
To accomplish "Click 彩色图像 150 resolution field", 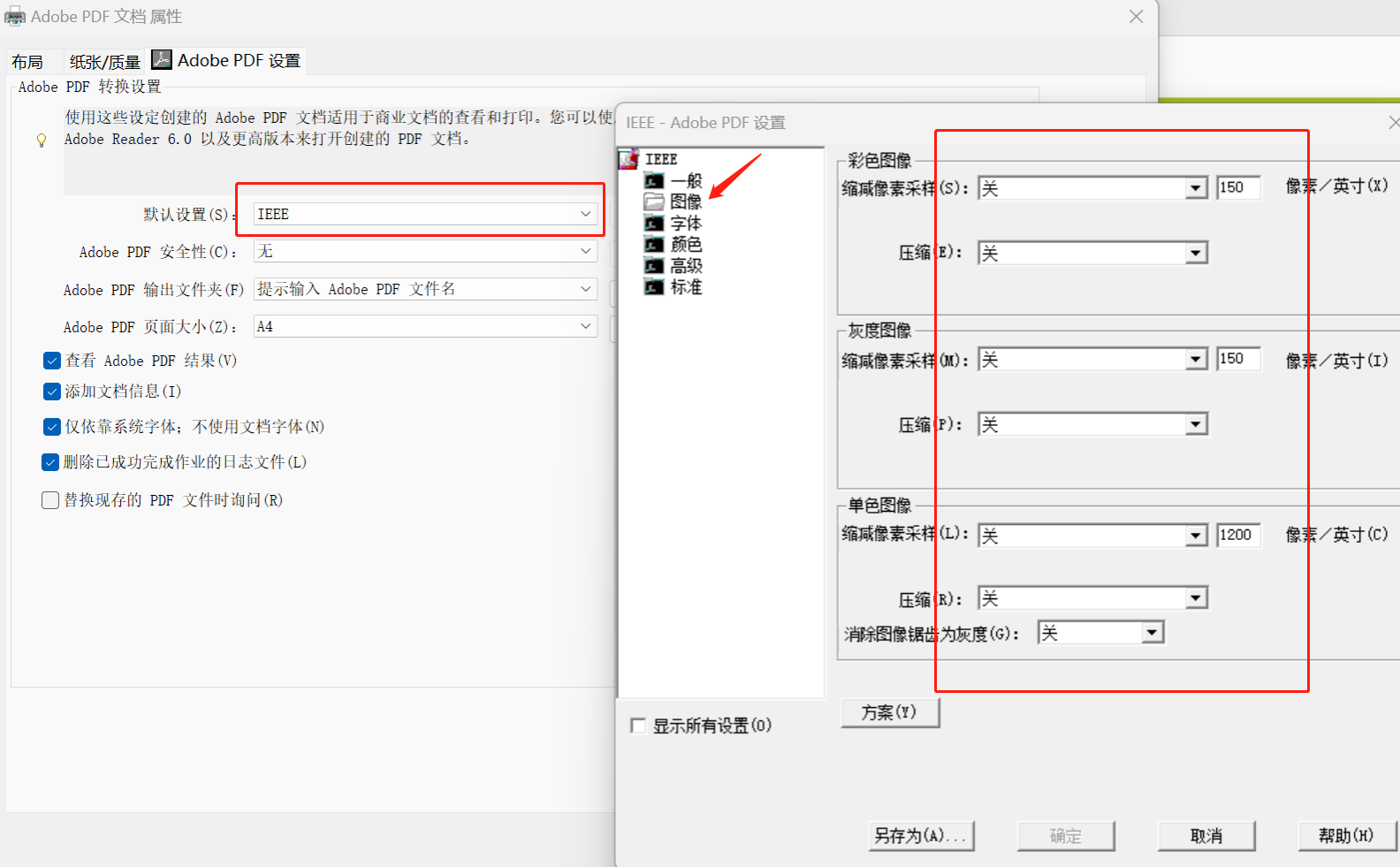I will pyautogui.click(x=1238, y=187).
